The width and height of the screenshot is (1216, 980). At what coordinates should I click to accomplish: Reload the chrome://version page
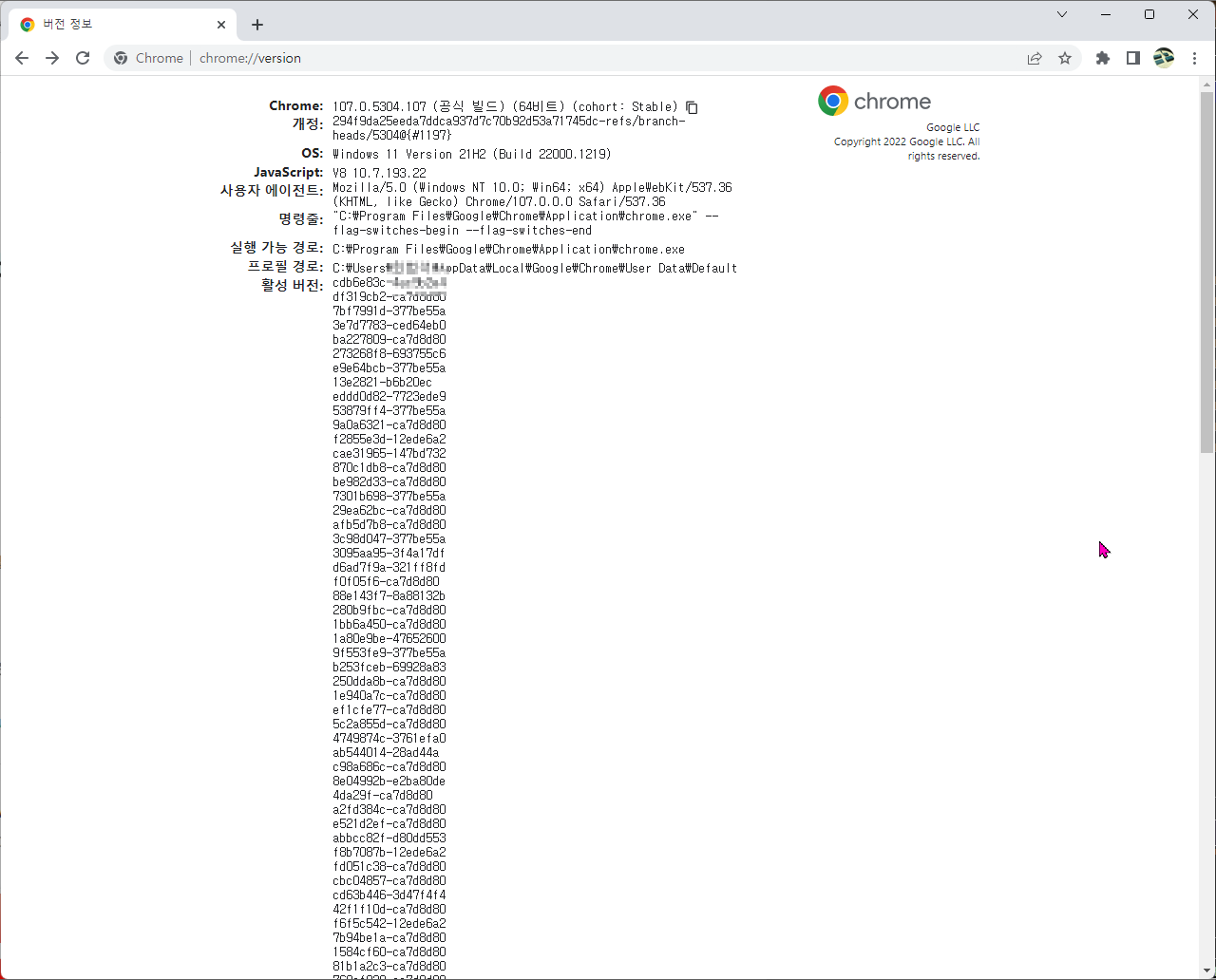(x=83, y=58)
